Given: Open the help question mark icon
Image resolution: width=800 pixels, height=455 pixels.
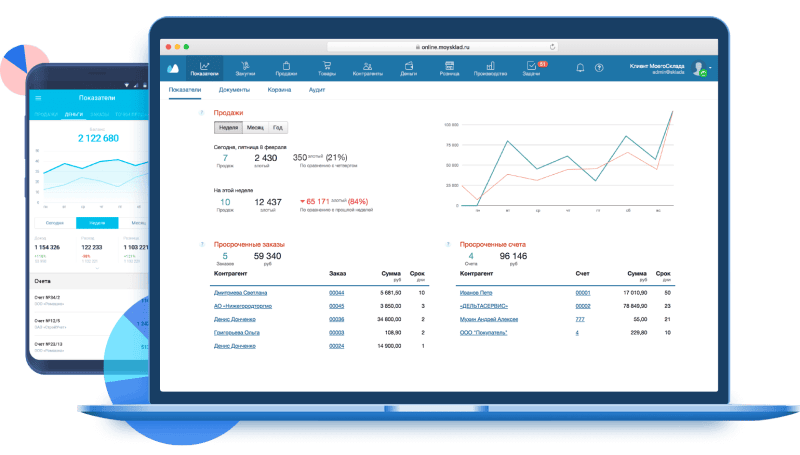Looking at the screenshot, I should 599,68.
